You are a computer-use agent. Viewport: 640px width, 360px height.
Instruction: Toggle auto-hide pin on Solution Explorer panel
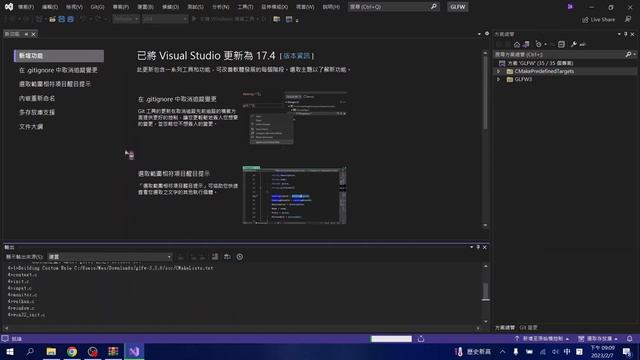pos(625,34)
